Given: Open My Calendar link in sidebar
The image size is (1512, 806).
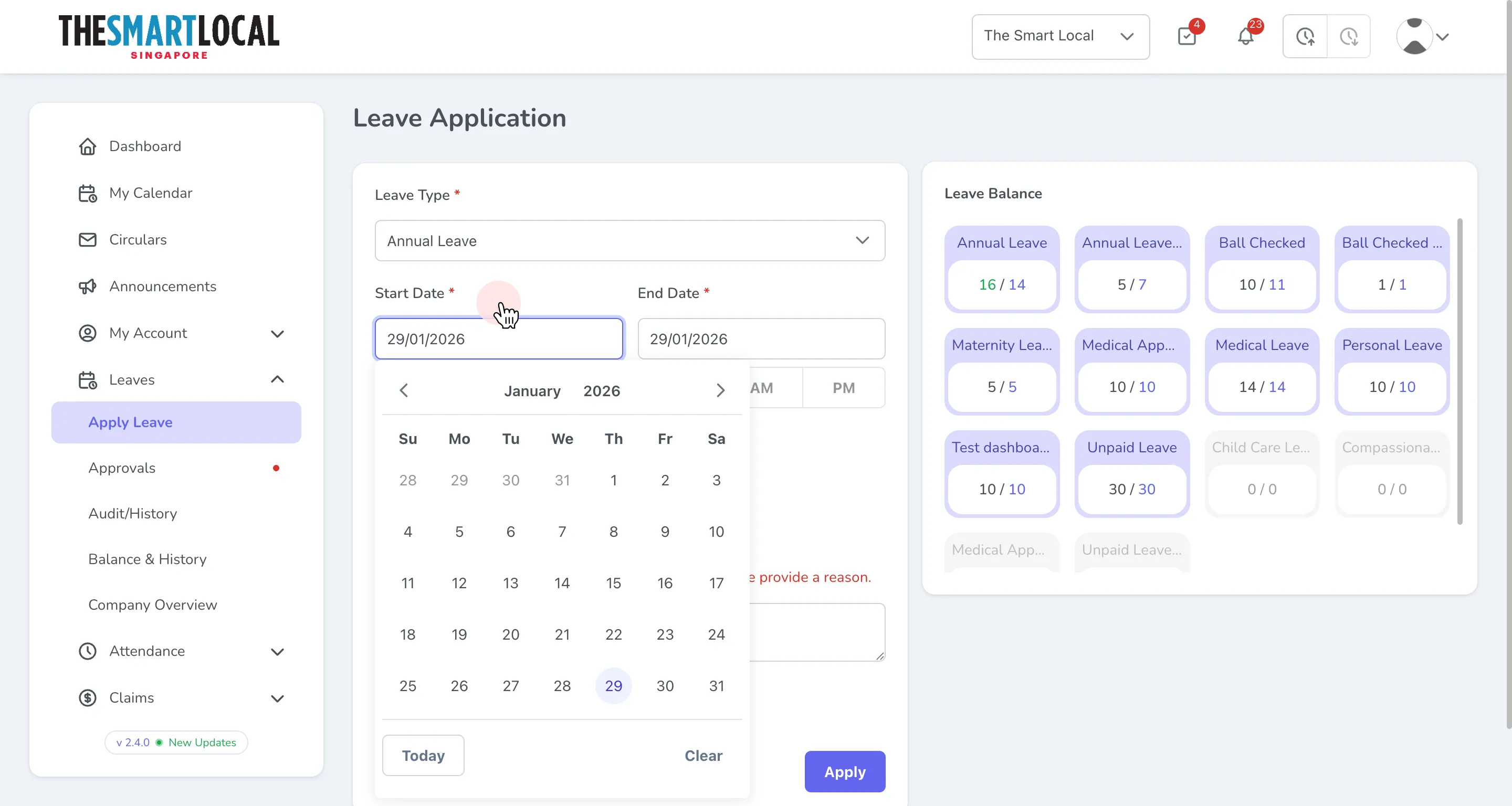Looking at the screenshot, I should pos(151,193).
